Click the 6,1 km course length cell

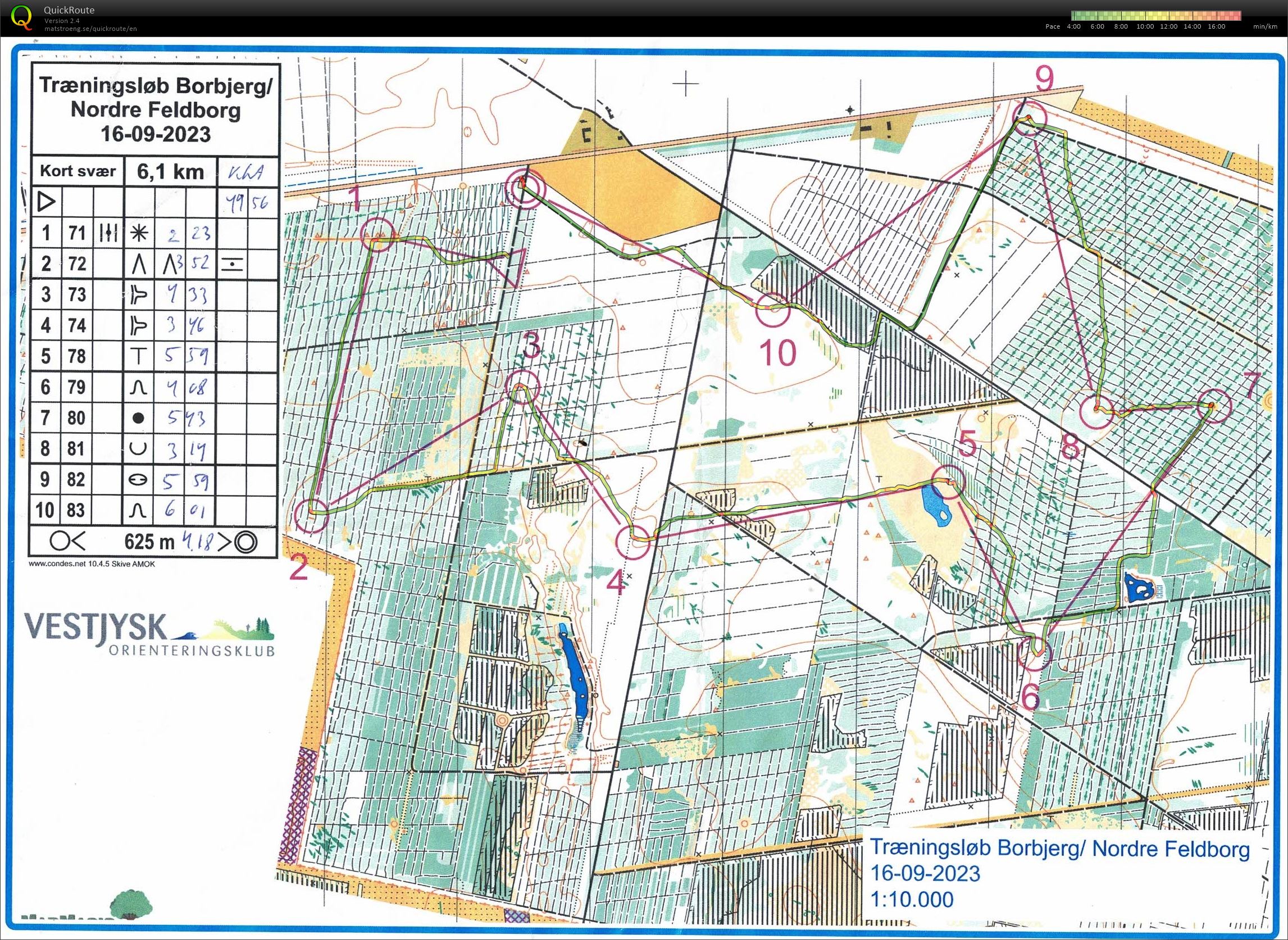click(x=170, y=171)
